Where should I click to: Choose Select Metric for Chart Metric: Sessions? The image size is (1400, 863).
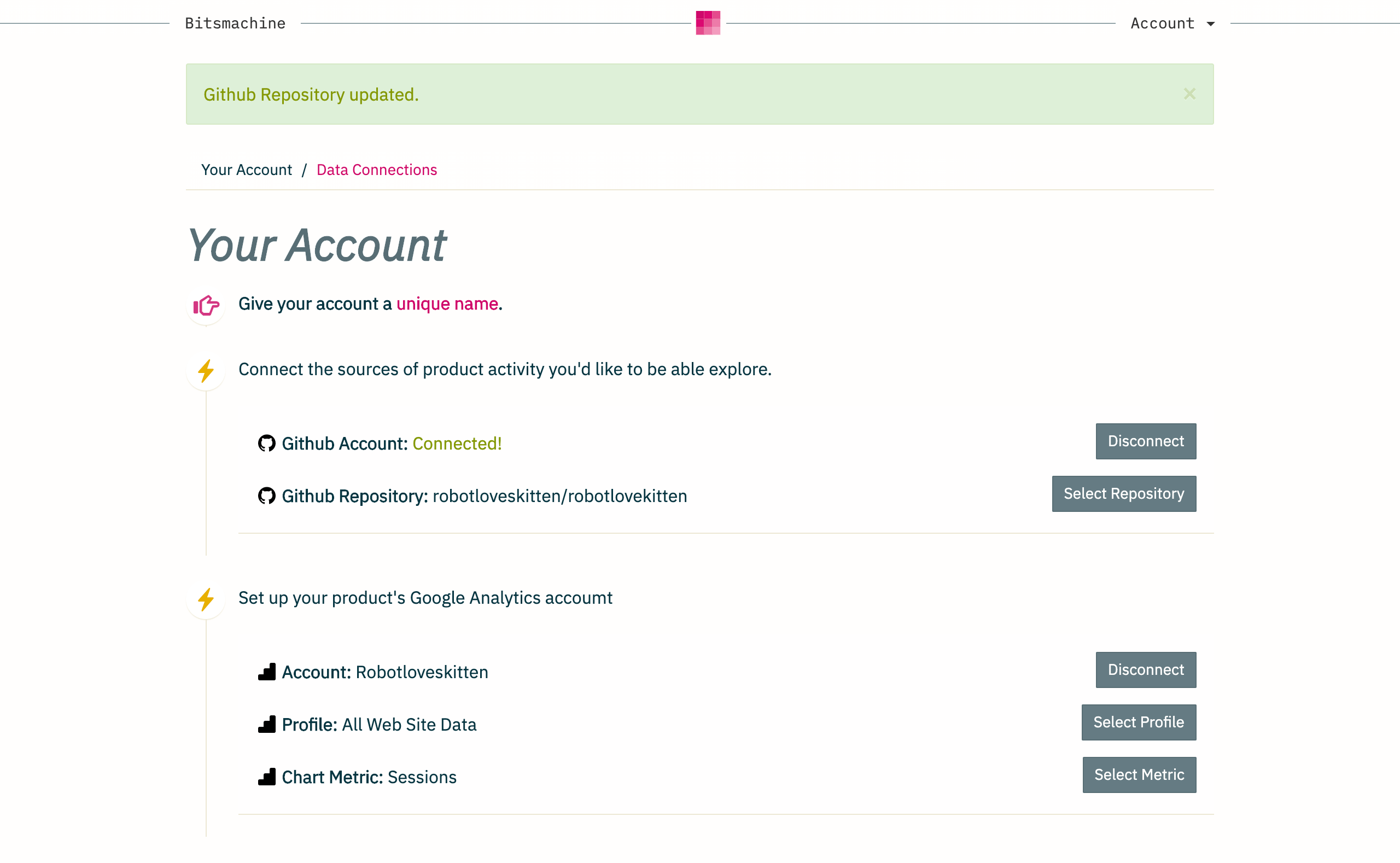click(x=1139, y=774)
